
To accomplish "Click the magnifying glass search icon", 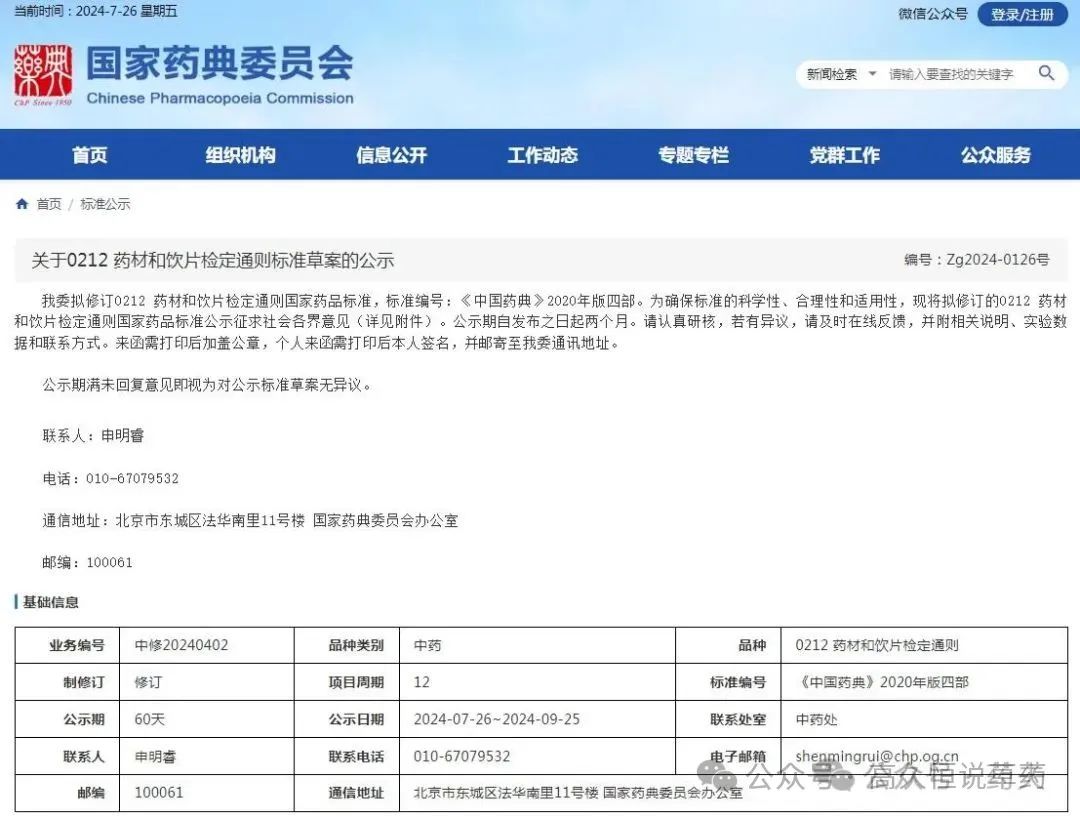I will 1046,73.
